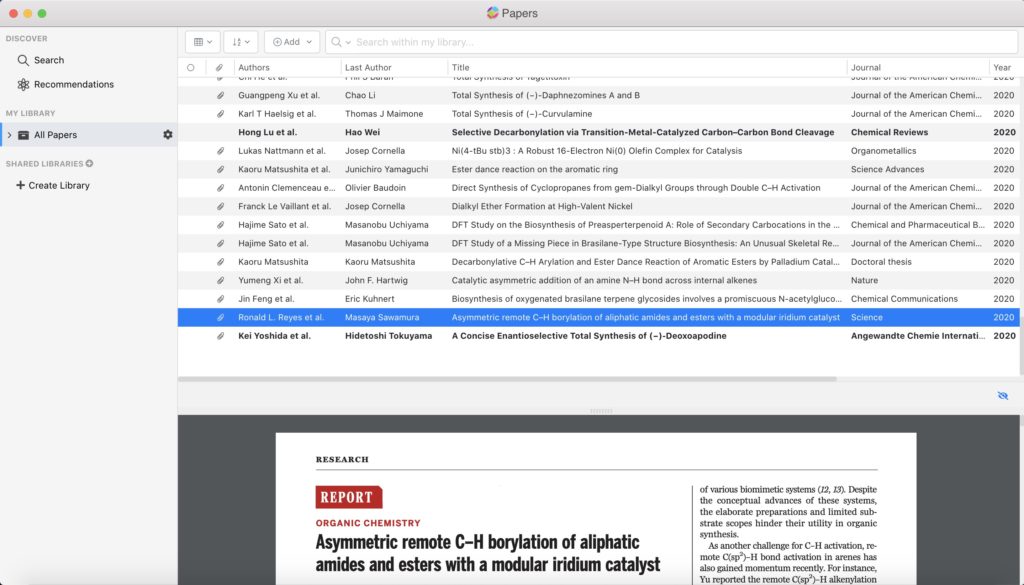
Task: Open the sort order dropdown
Action: [241, 42]
